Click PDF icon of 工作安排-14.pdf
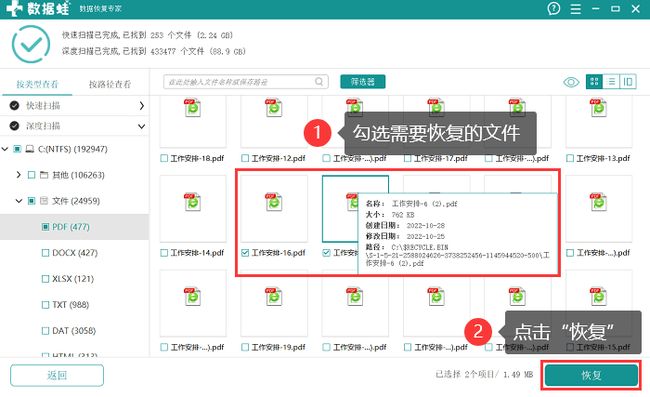Screen dimensions: 650x397 coord(192,202)
